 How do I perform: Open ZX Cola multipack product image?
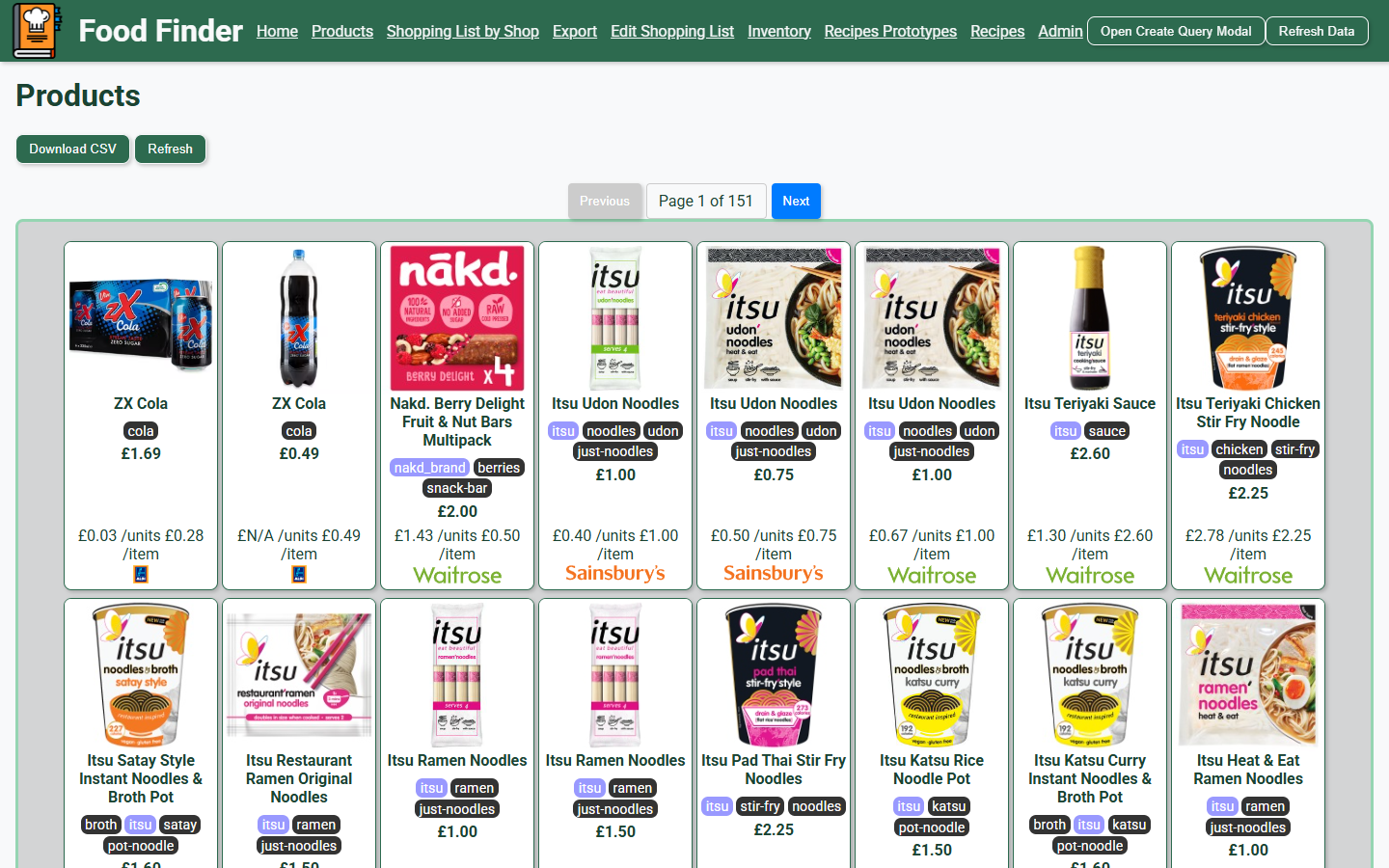pyautogui.click(x=141, y=318)
